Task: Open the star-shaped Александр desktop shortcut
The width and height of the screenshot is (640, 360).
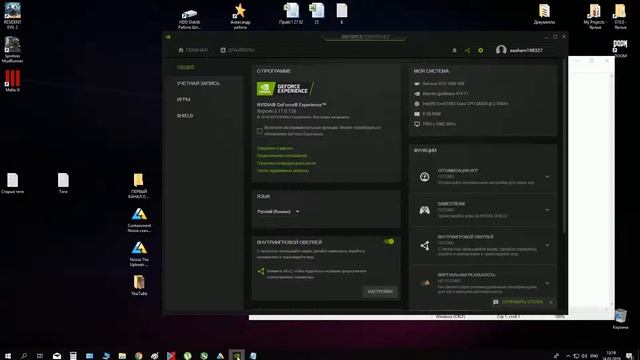Action: [x=240, y=16]
